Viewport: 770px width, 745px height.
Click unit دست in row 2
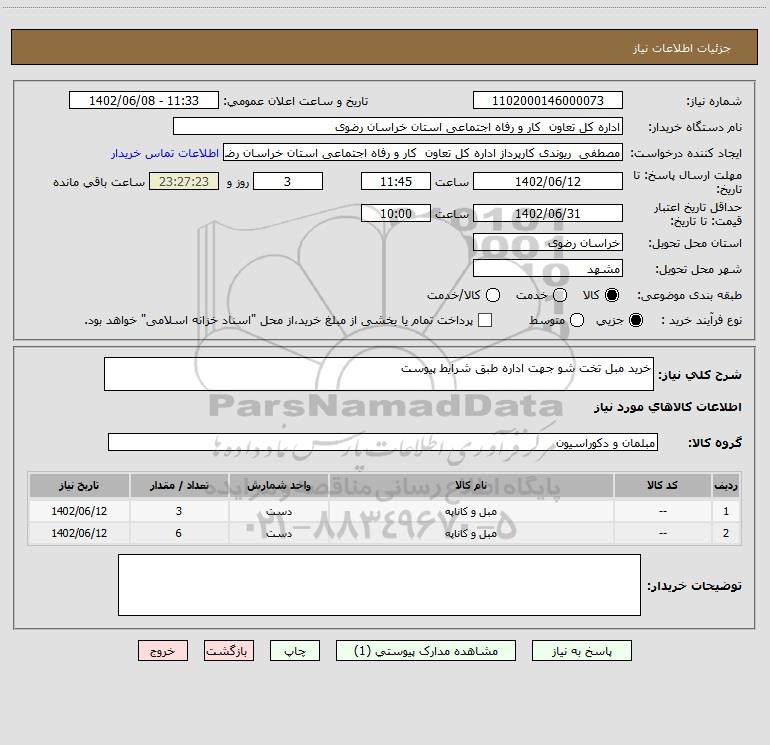click(279, 533)
